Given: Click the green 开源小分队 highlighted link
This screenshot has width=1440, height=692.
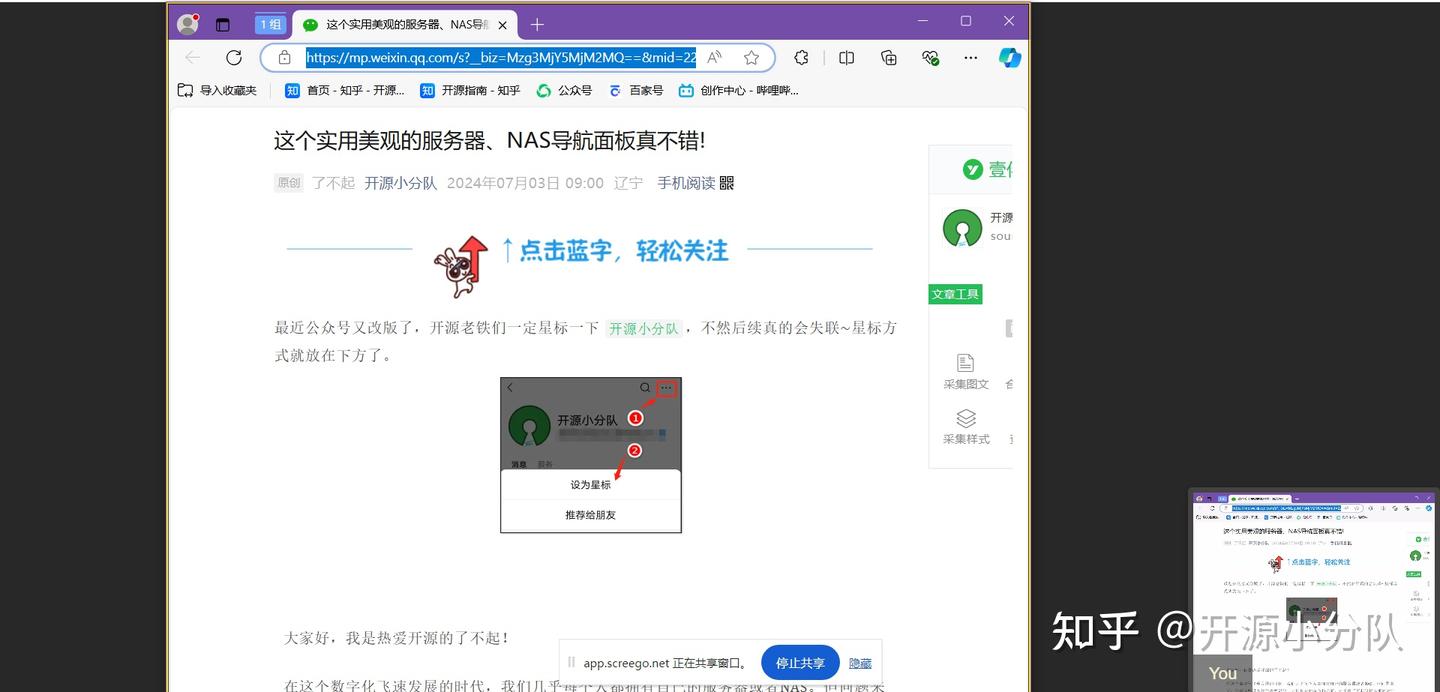Looking at the screenshot, I should click(x=644, y=328).
